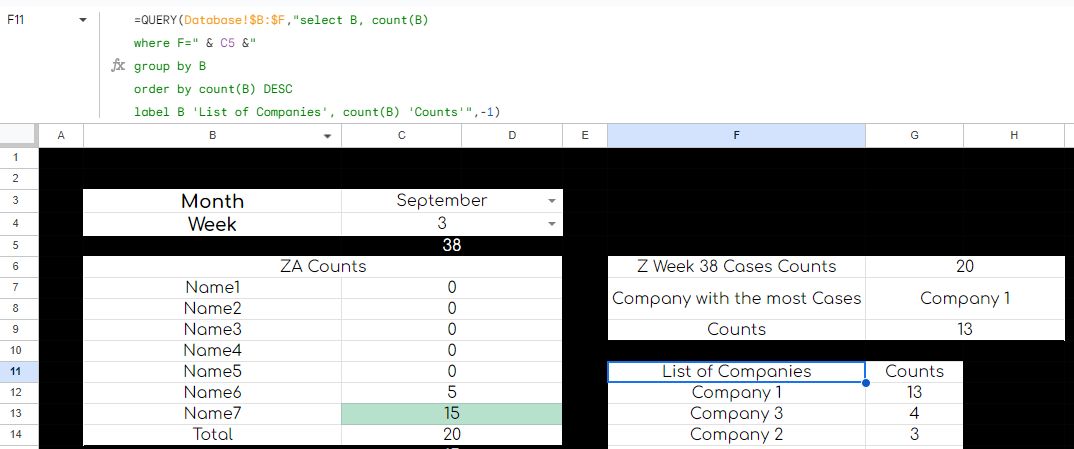Select column H header
Image resolution: width=1074 pixels, height=449 pixels.
(x=1014, y=136)
